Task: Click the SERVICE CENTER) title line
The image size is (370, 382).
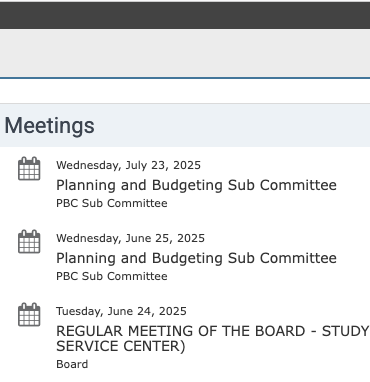Action: coord(121,346)
